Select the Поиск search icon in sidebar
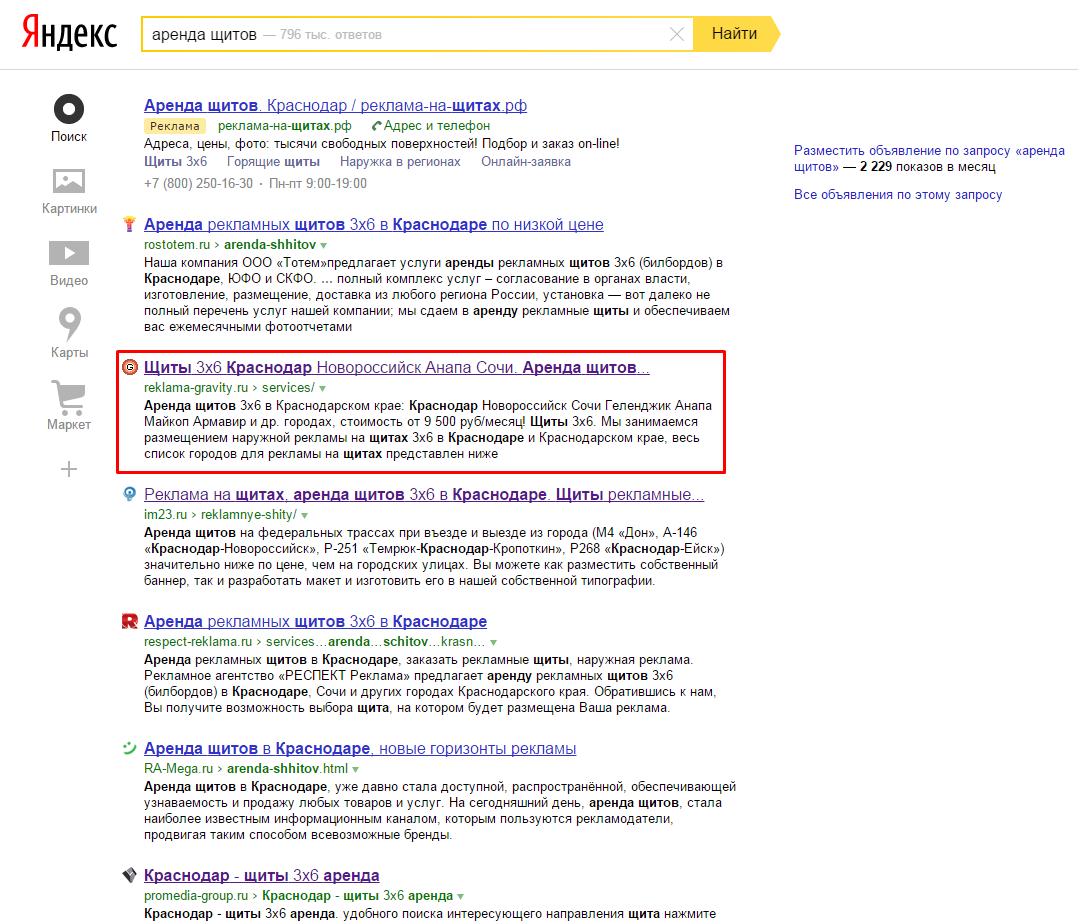This screenshot has width=1078, height=924. (x=69, y=109)
